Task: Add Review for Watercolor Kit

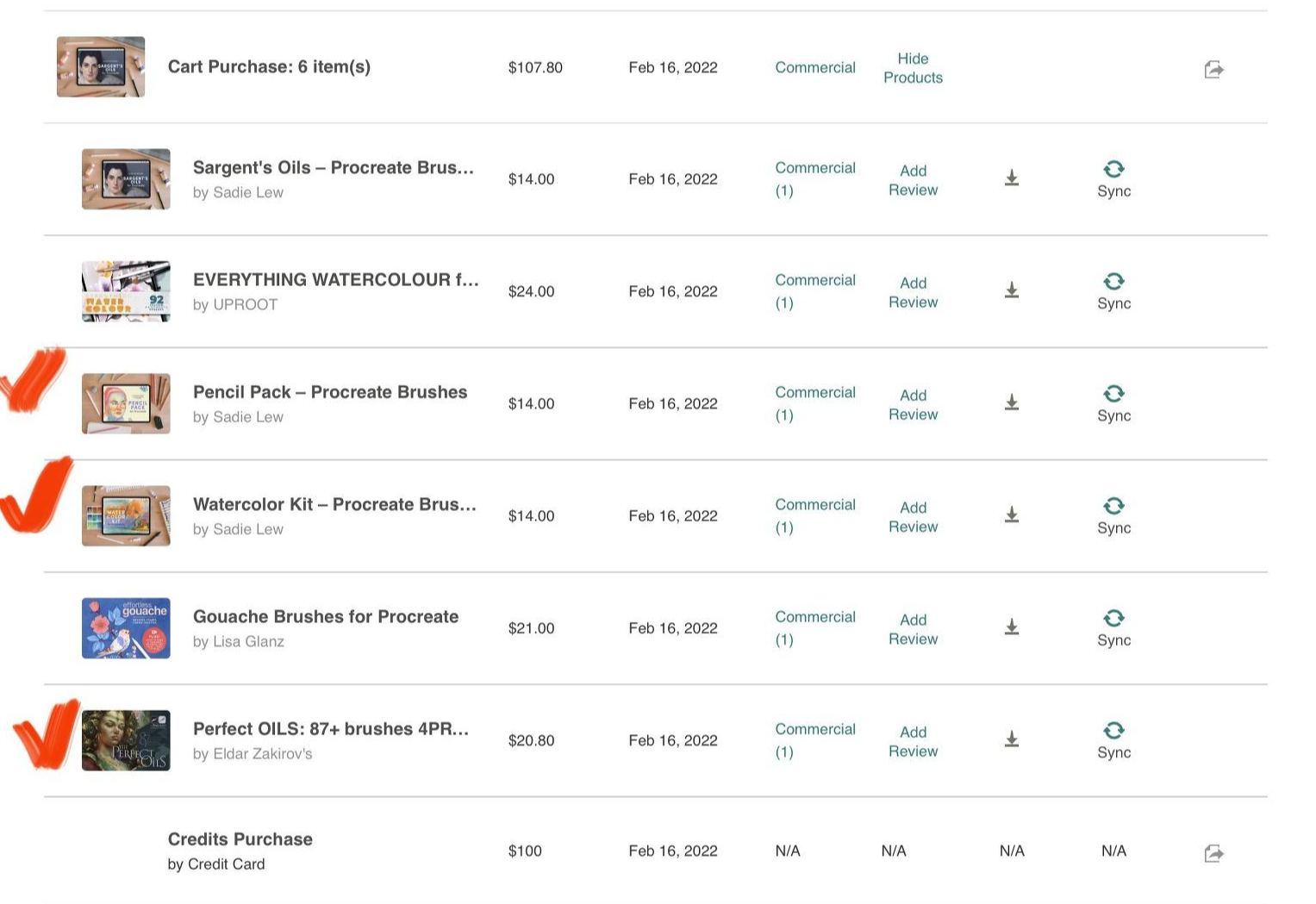Action: pos(913,517)
